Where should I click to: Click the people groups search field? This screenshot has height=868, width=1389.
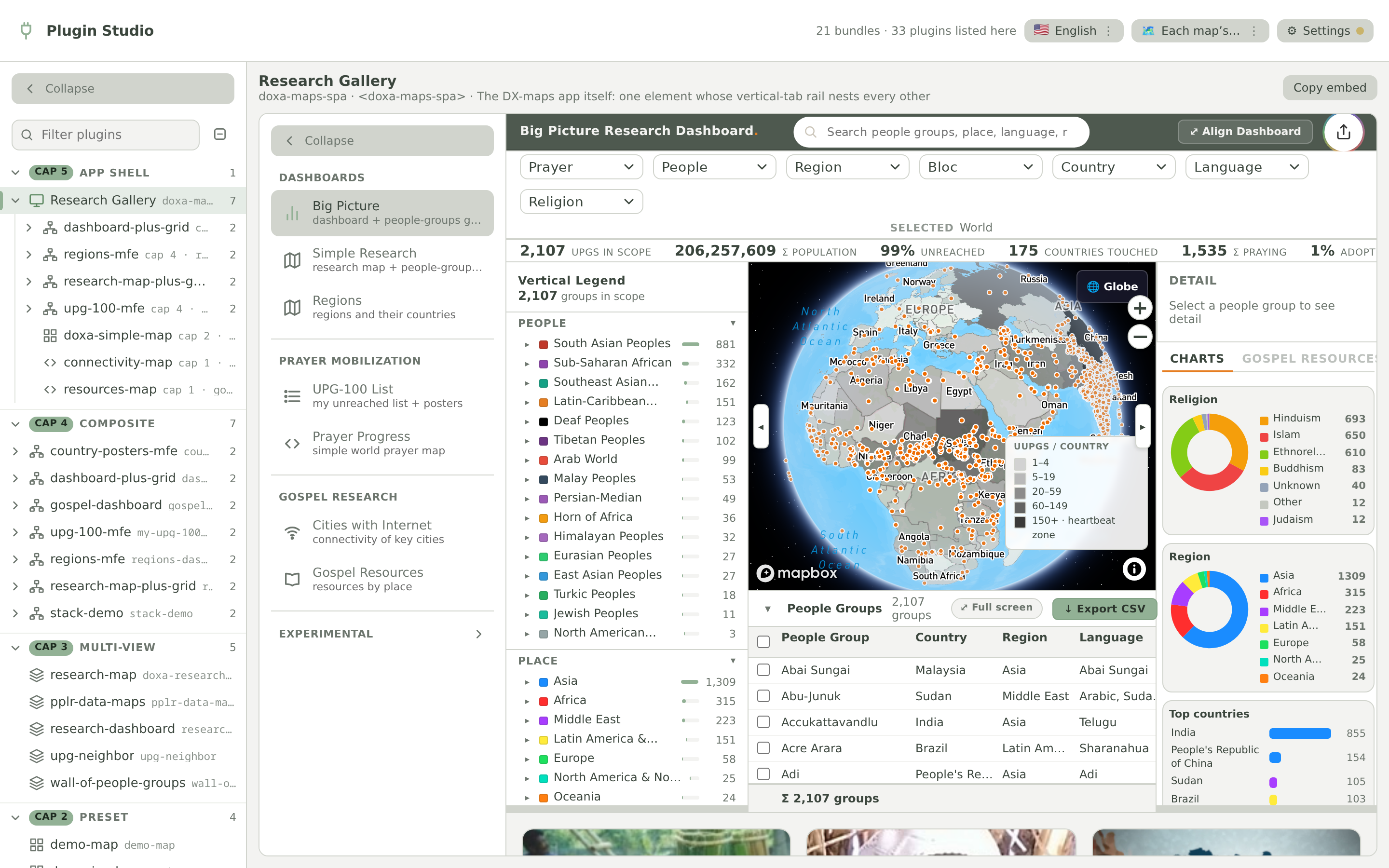point(941,132)
